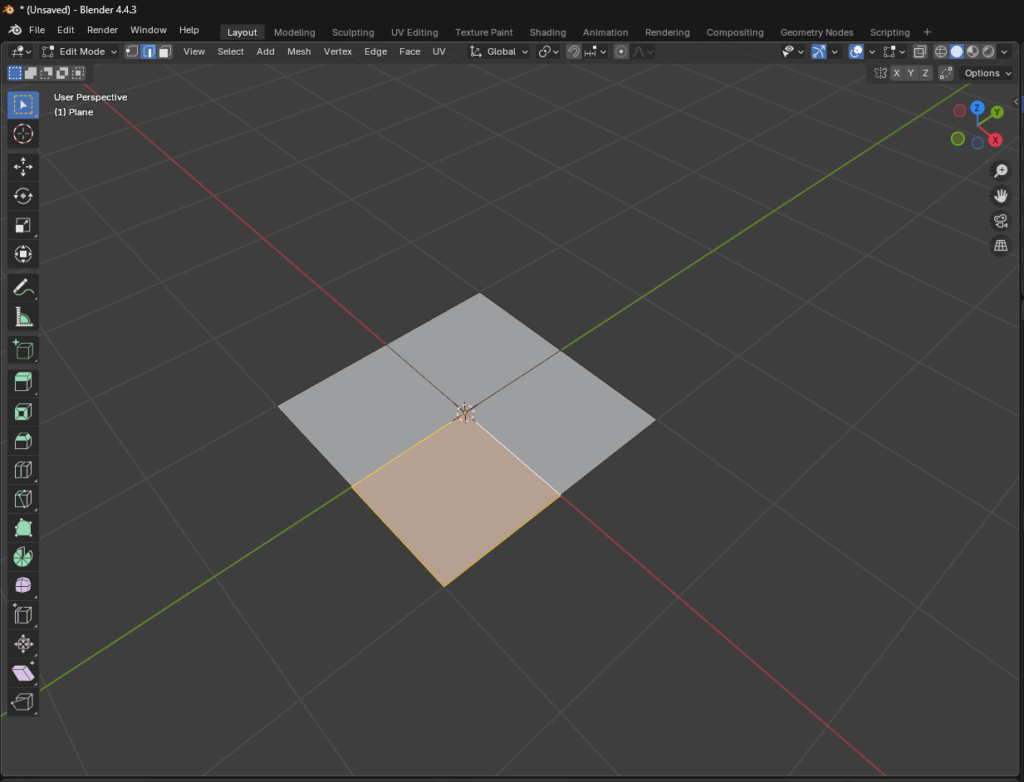
Task: Switch perspective/orthographic view icon
Action: 1000,246
